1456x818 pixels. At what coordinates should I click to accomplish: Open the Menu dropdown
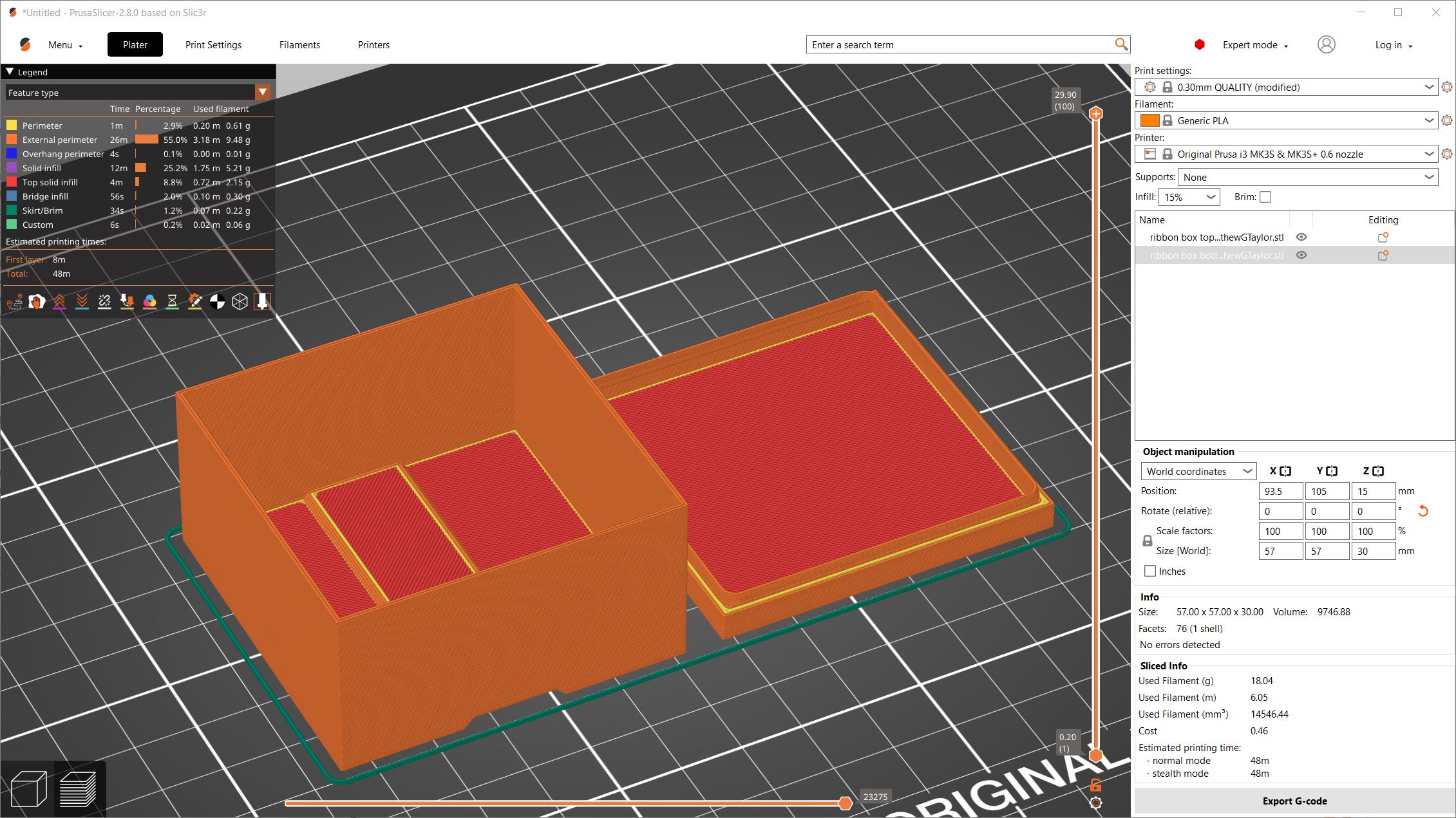pyautogui.click(x=66, y=44)
